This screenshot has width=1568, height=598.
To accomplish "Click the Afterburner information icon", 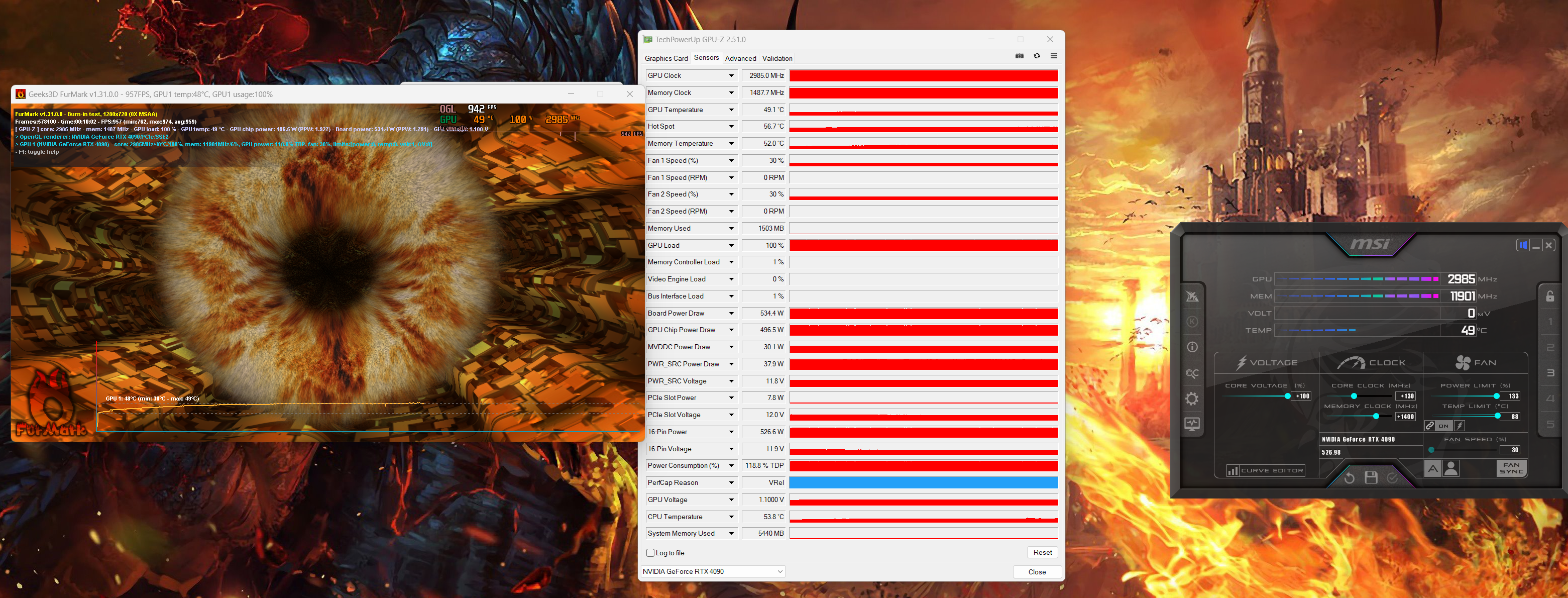I will (x=1192, y=347).
